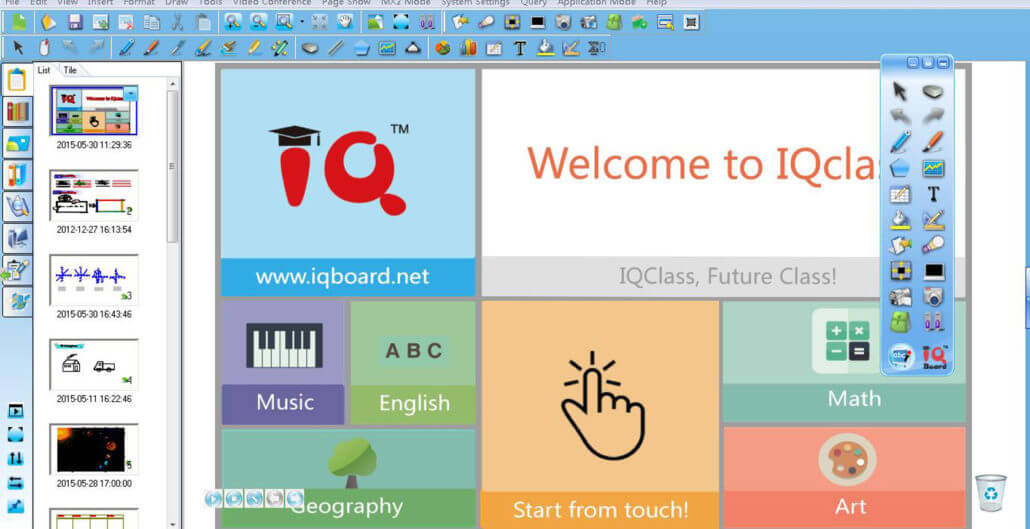Switch to the List tab
The width and height of the screenshot is (1030, 529).
(44, 70)
